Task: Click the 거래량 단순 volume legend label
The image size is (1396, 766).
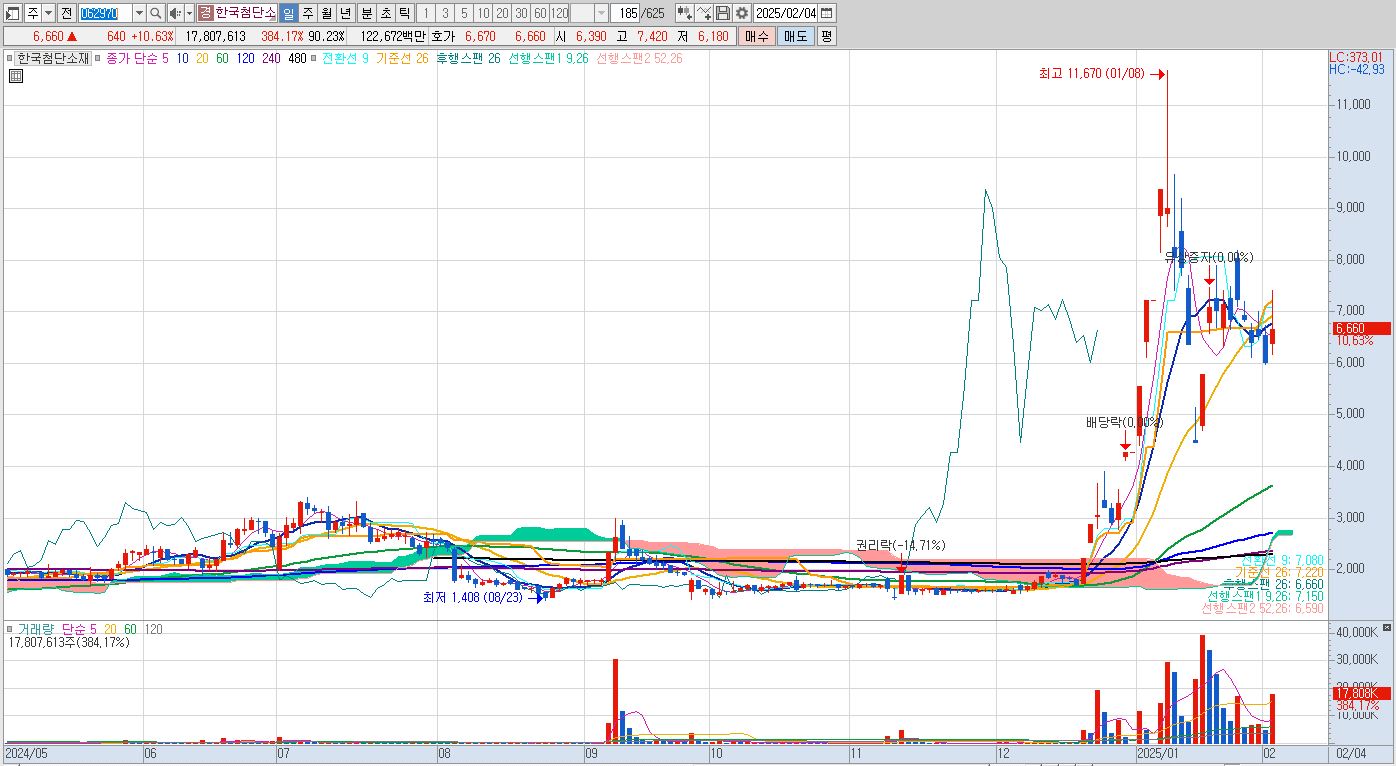Action: pos(51,629)
